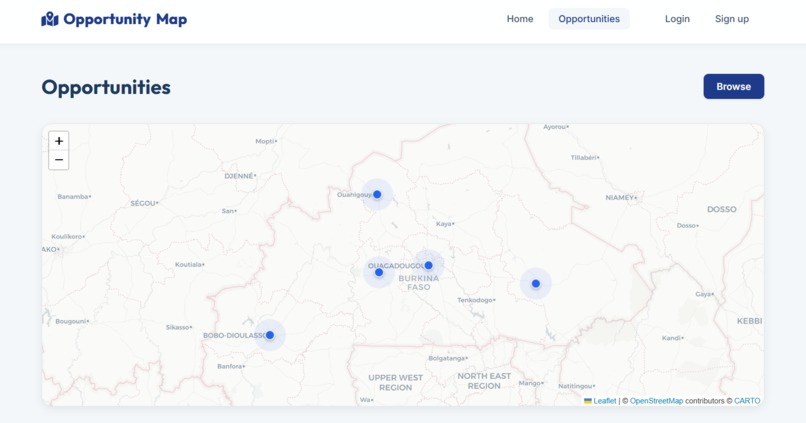Click the Tillabéri label on the map
The width and height of the screenshot is (806, 423).
[585, 158]
